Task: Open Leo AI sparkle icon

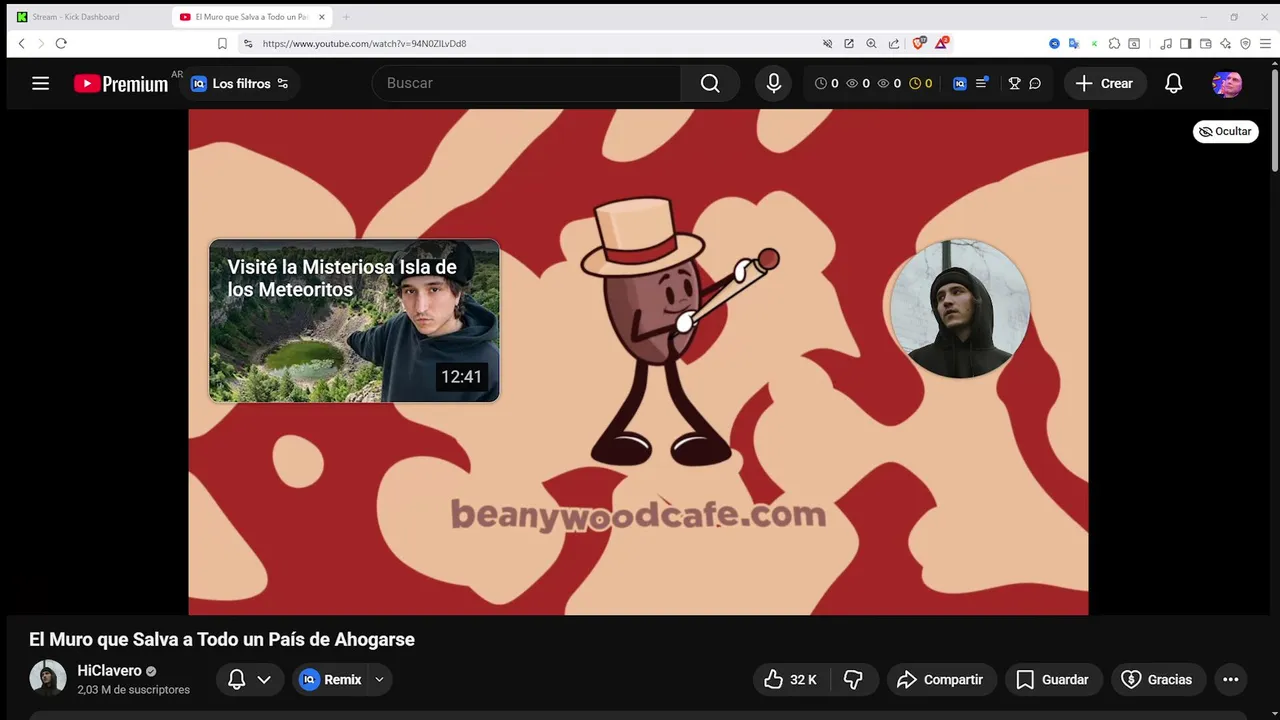Action: [1225, 44]
